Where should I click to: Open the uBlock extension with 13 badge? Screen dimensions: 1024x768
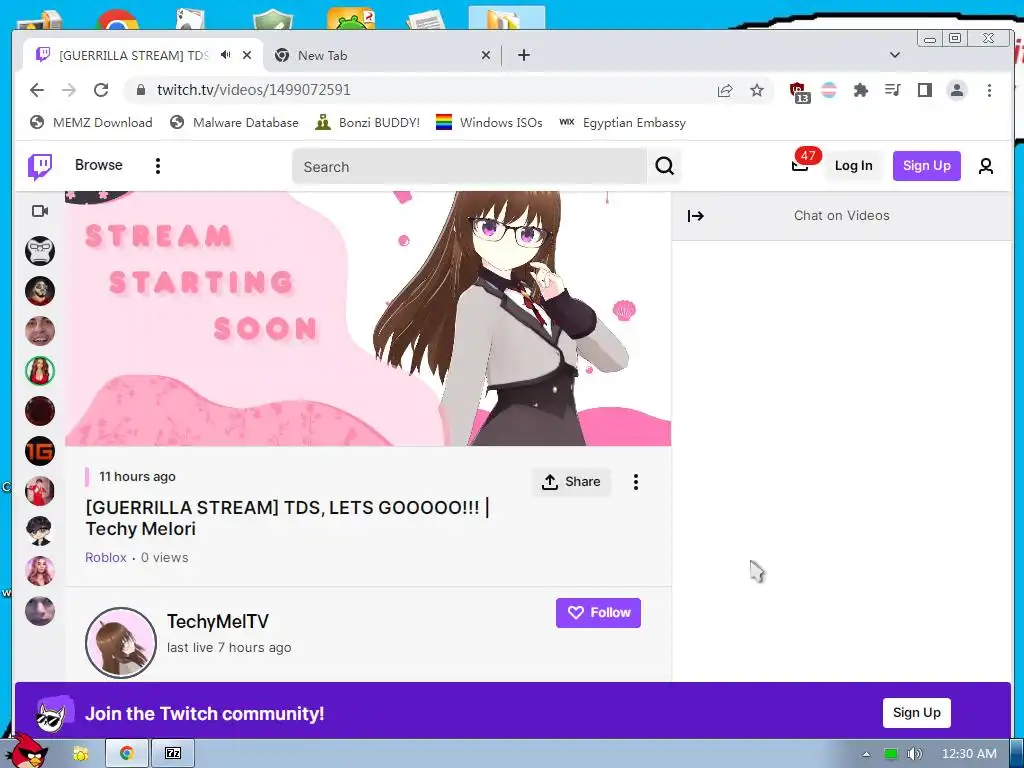tap(799, 91)
